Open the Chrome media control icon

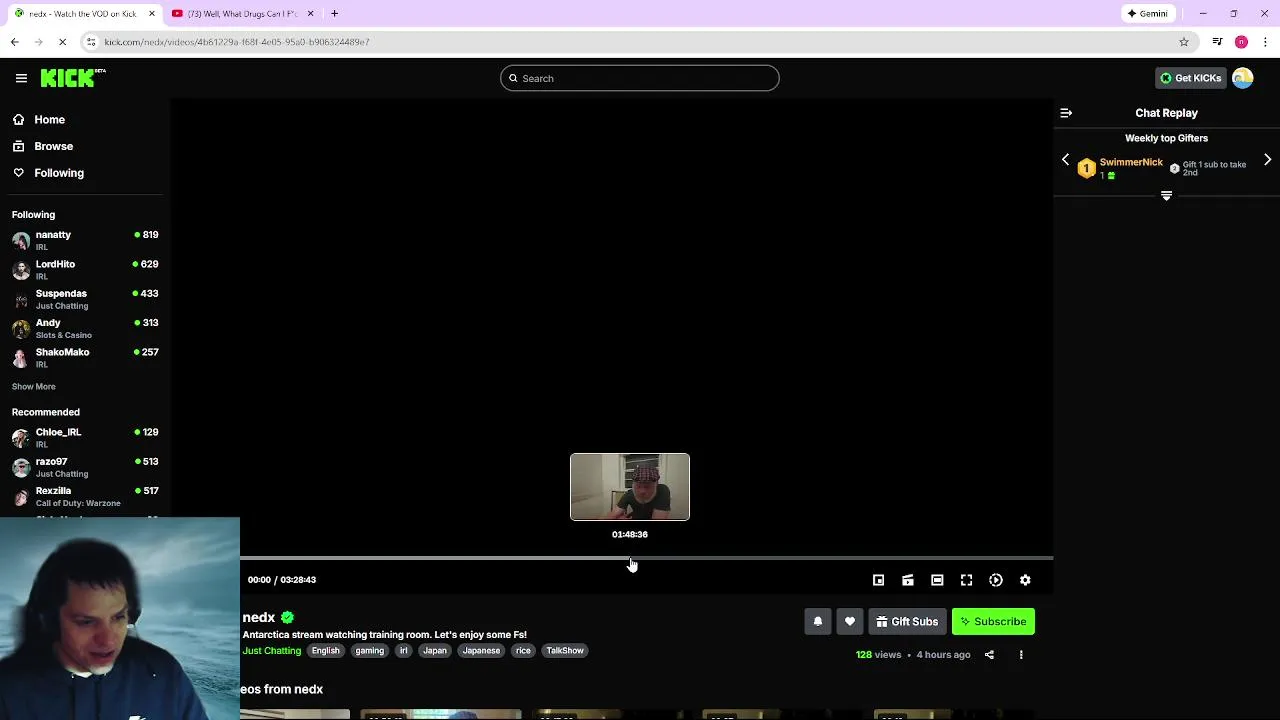click(x=1217, y=42)
